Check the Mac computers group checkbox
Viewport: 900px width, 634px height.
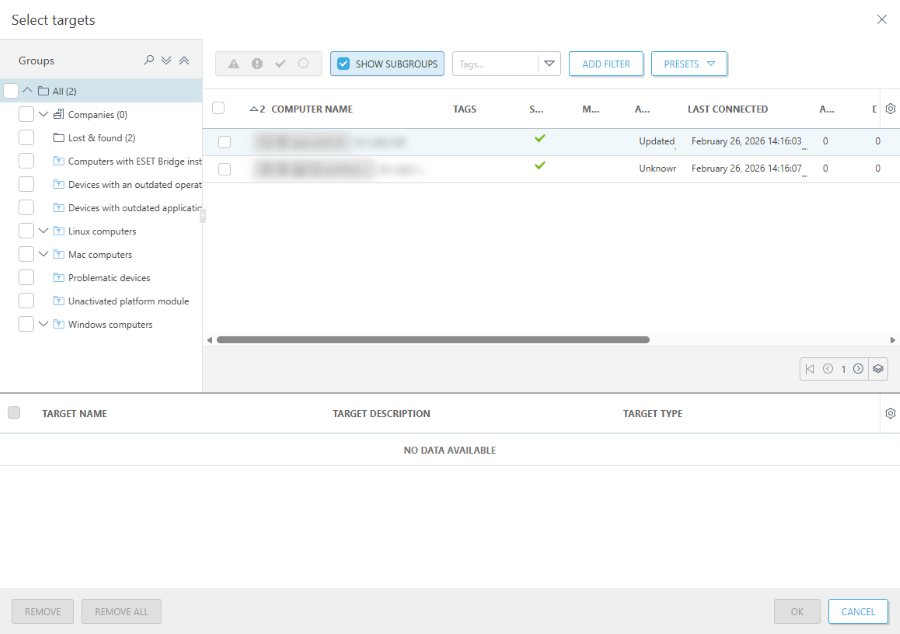pos(26,254)
